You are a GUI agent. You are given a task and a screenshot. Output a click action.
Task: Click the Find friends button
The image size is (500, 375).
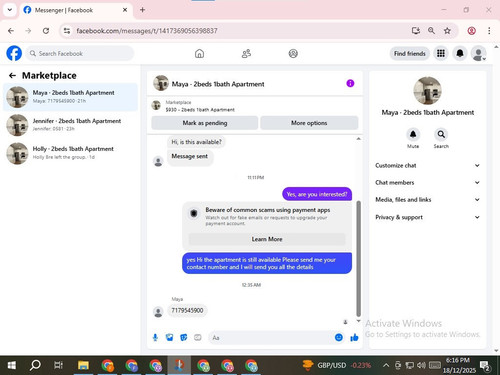[410, 53]
